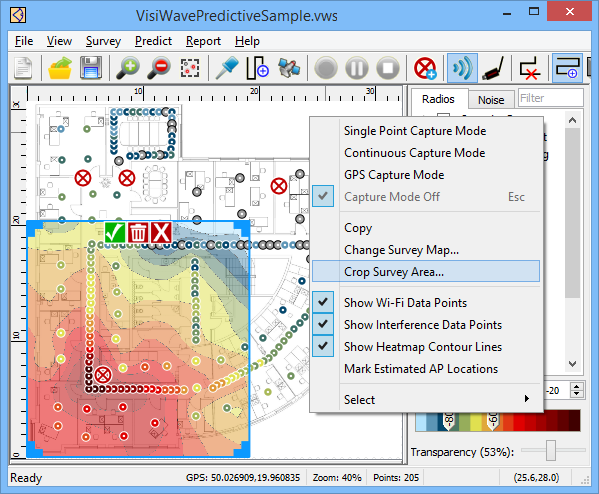Image resolution: width=599 pixels, height=494 pixels.
Task: Uncheck Show Heatmap Contour Lines
Action: [x=426, y=347]
